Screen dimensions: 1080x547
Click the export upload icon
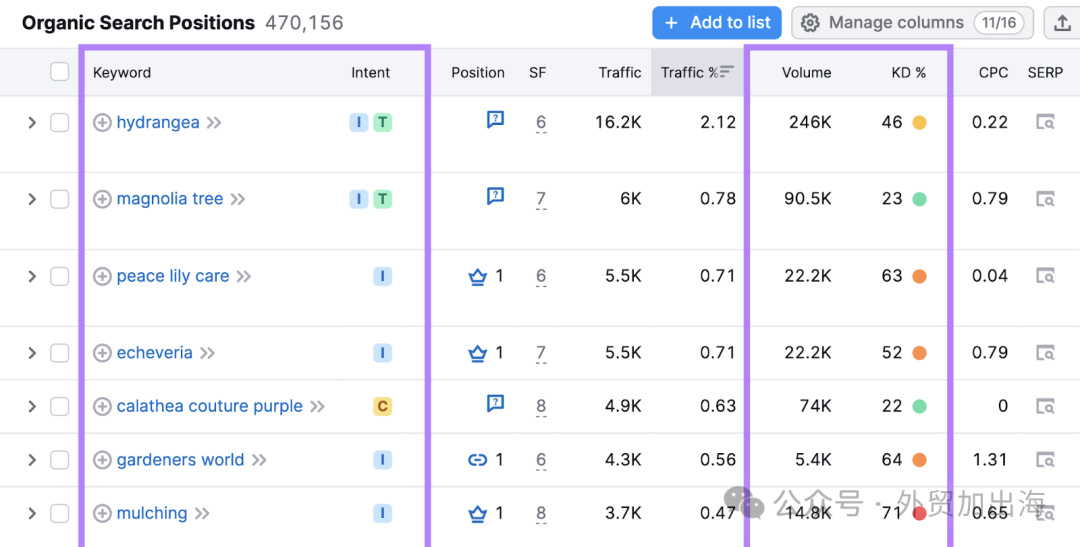(1062, 23)
